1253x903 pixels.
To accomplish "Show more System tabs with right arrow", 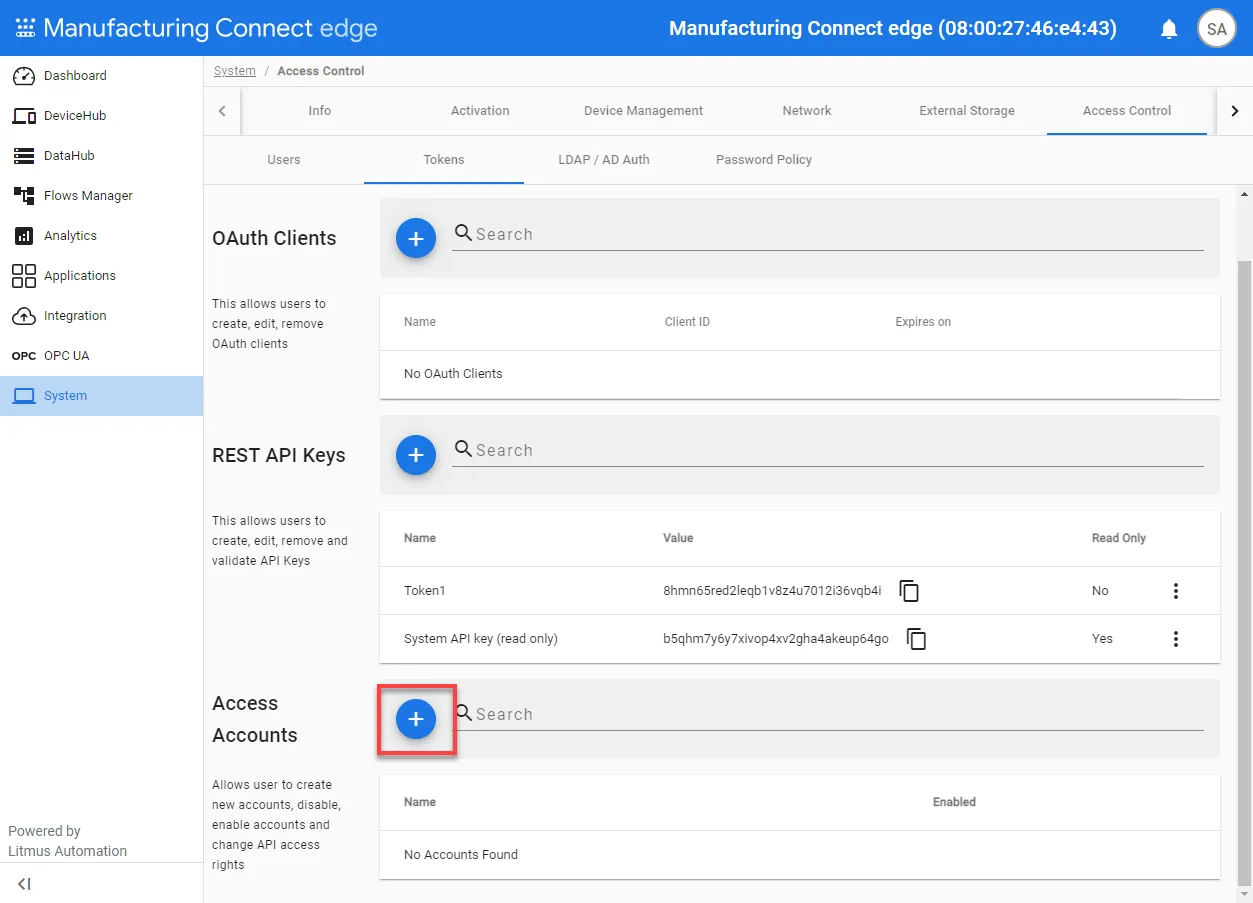I will 1235,111.
